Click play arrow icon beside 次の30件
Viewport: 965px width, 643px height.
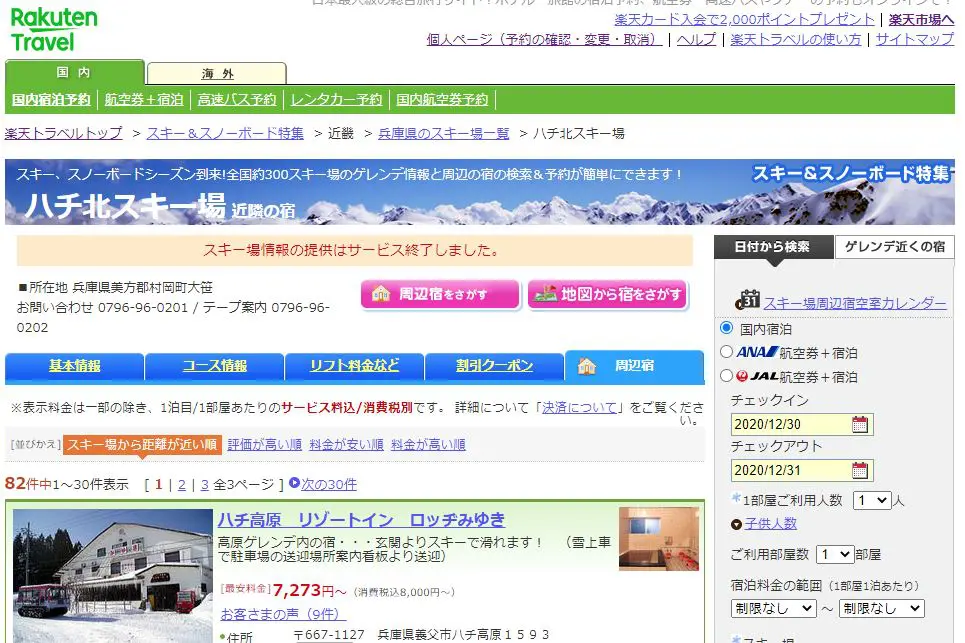point(294,484)
